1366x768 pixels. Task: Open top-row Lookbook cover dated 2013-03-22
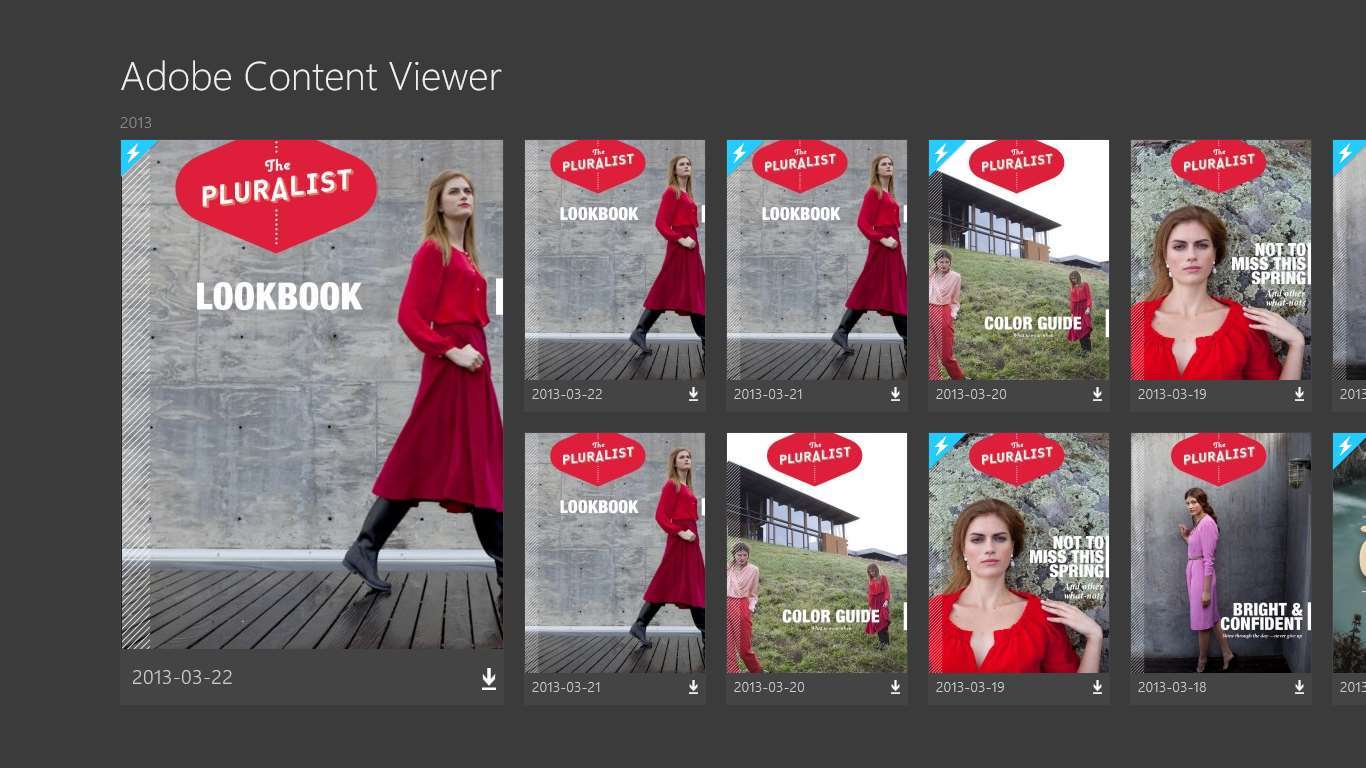[x=614, y=260]
